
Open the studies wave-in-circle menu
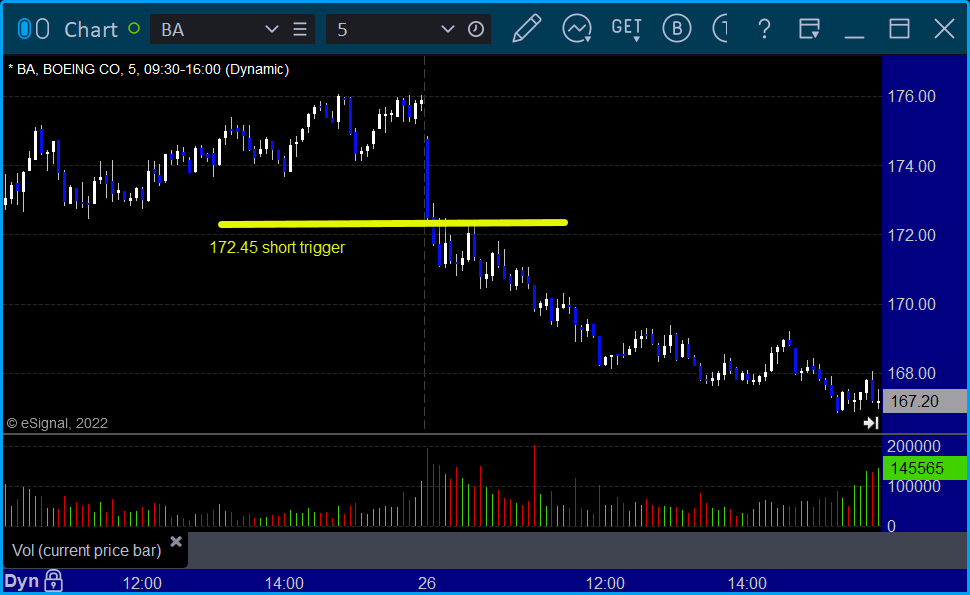[577, 29]
